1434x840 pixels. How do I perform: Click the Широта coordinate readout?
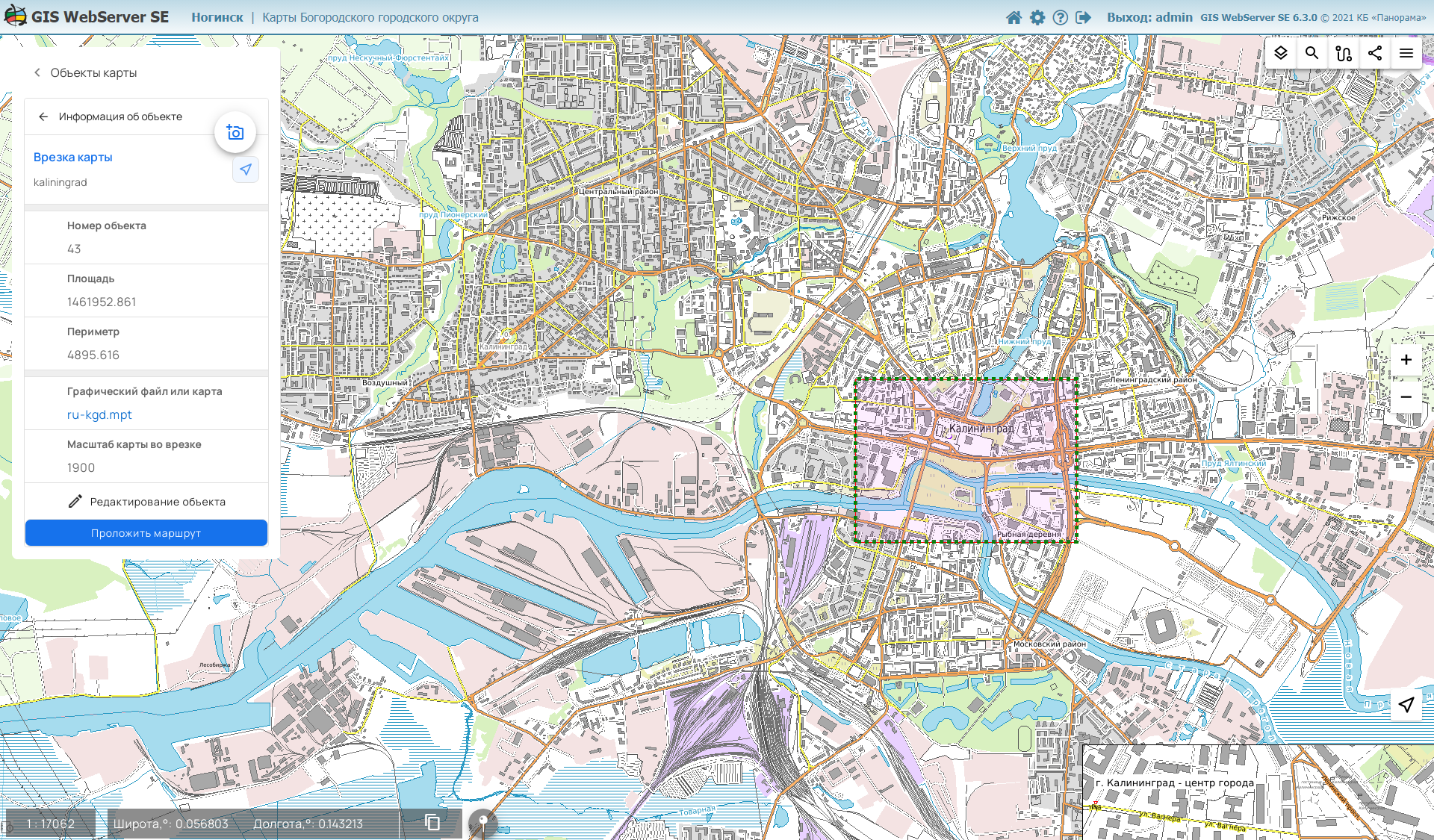[x=171, y=824]
